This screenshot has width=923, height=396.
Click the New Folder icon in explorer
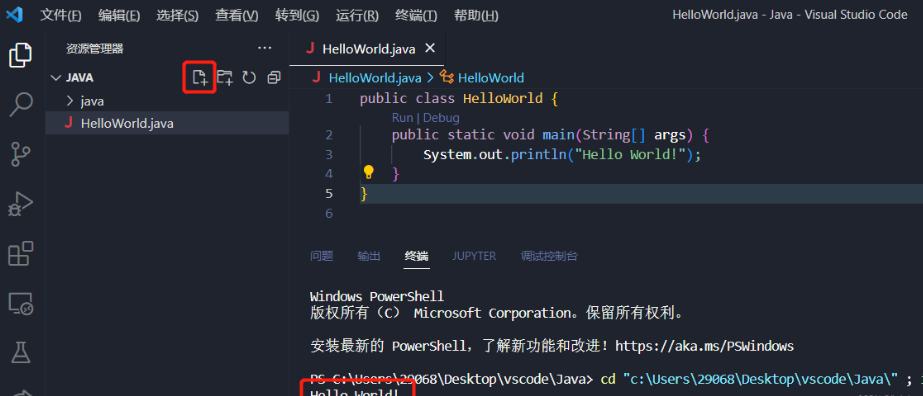click(x=224, y=77)
